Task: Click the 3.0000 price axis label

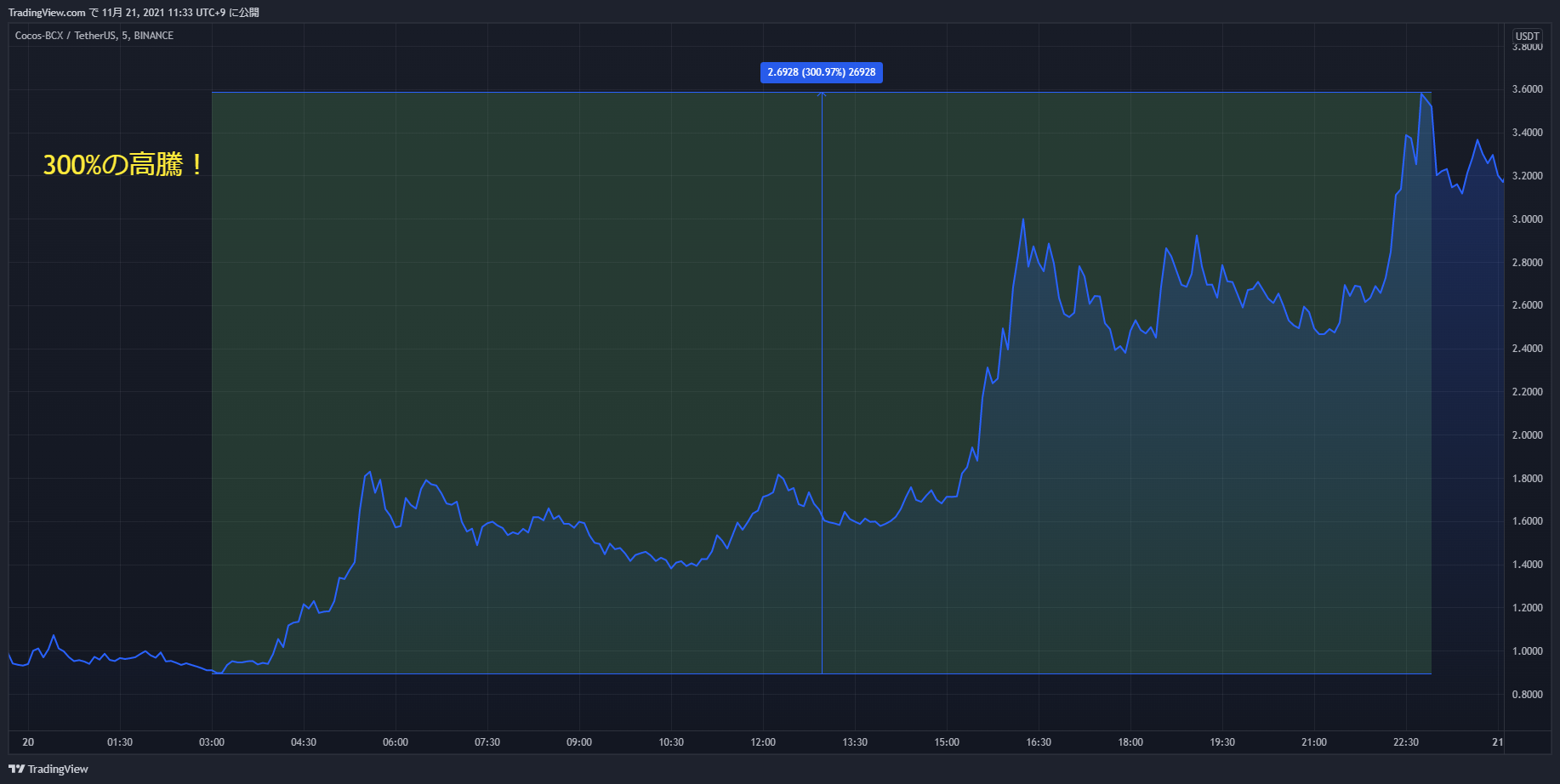Action: click(x=1527, y=219)
